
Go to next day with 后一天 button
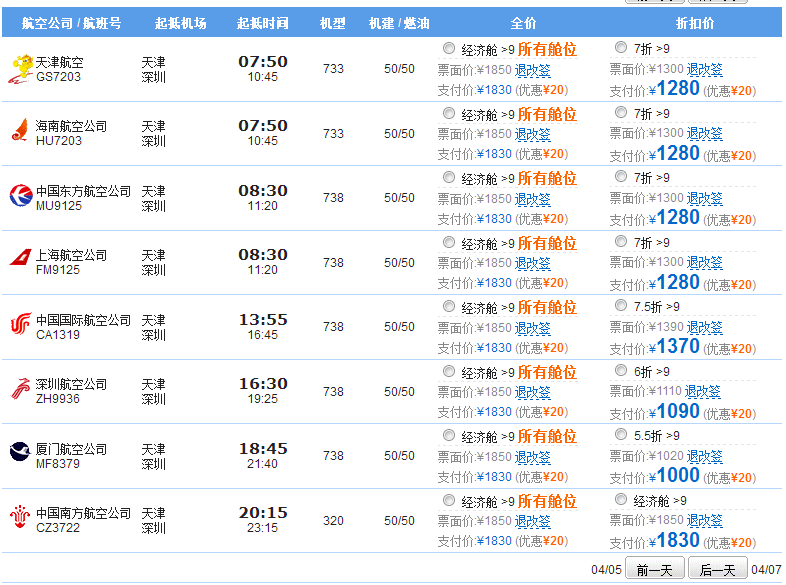point(718,569)
